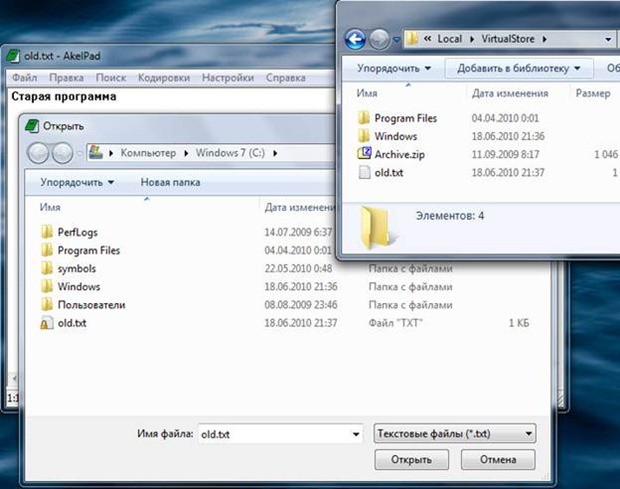Open the Файл menu in AkelPad

click(x=26, y=77)
